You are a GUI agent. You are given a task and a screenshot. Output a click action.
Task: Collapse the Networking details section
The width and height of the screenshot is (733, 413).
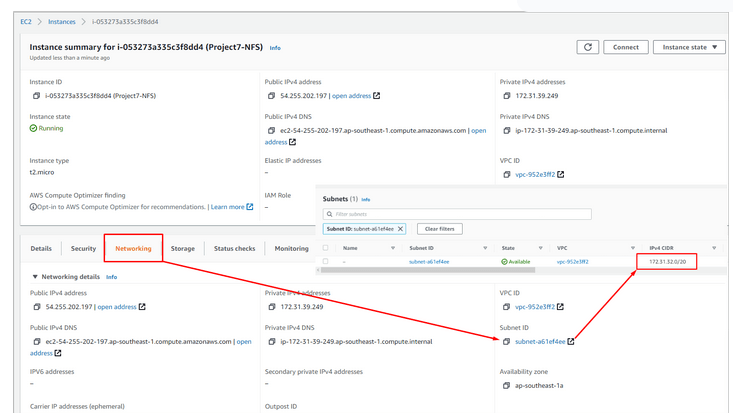[x=35, y=277]
